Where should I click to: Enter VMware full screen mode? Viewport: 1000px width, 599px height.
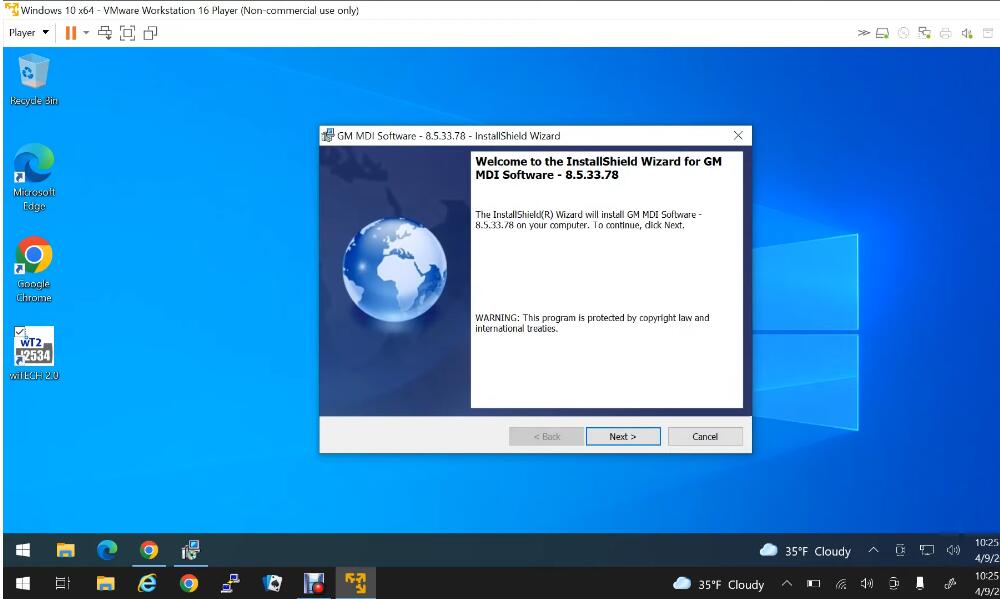tap(128, 33)
